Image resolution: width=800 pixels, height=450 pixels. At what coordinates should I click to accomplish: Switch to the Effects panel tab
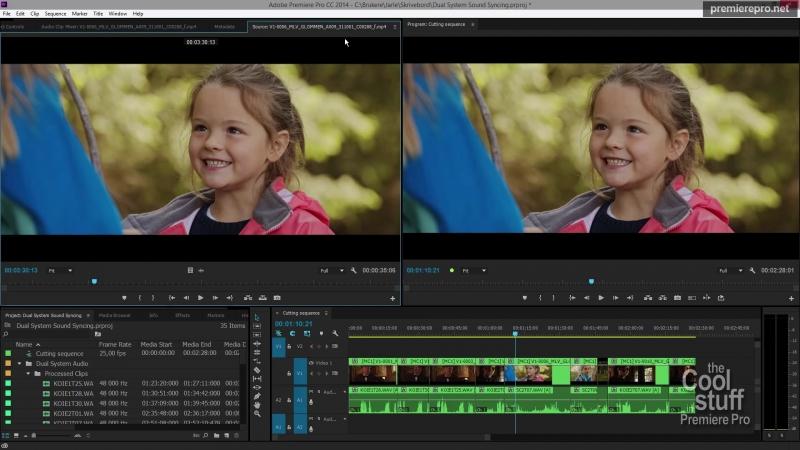click(x=183, y=315)
